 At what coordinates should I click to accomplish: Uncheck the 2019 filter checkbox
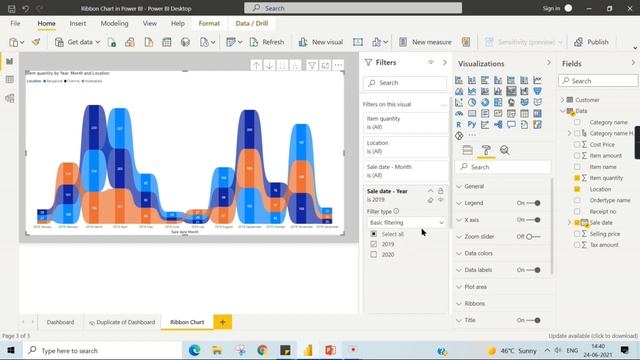tap(373, 244)
